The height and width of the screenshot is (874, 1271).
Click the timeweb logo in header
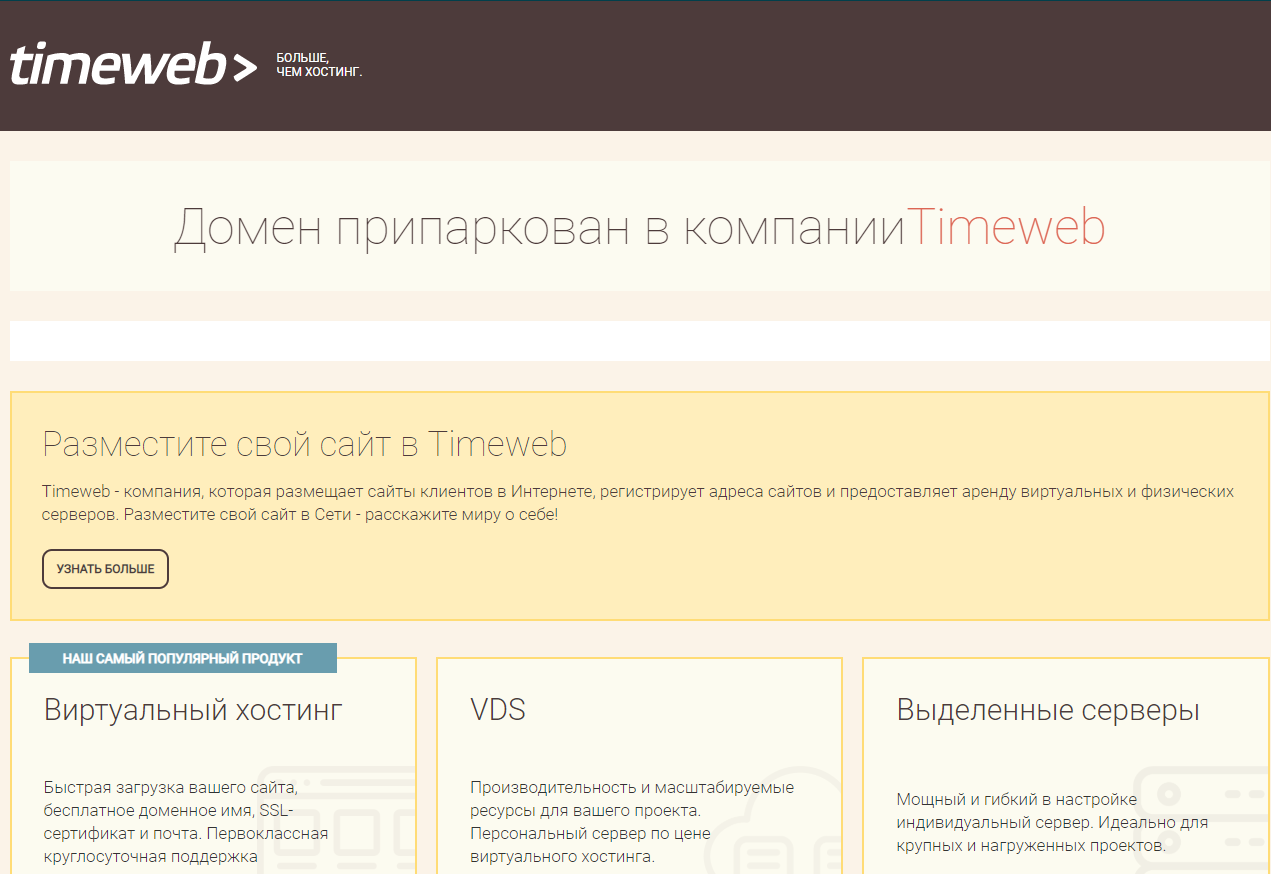click(133, 65)
